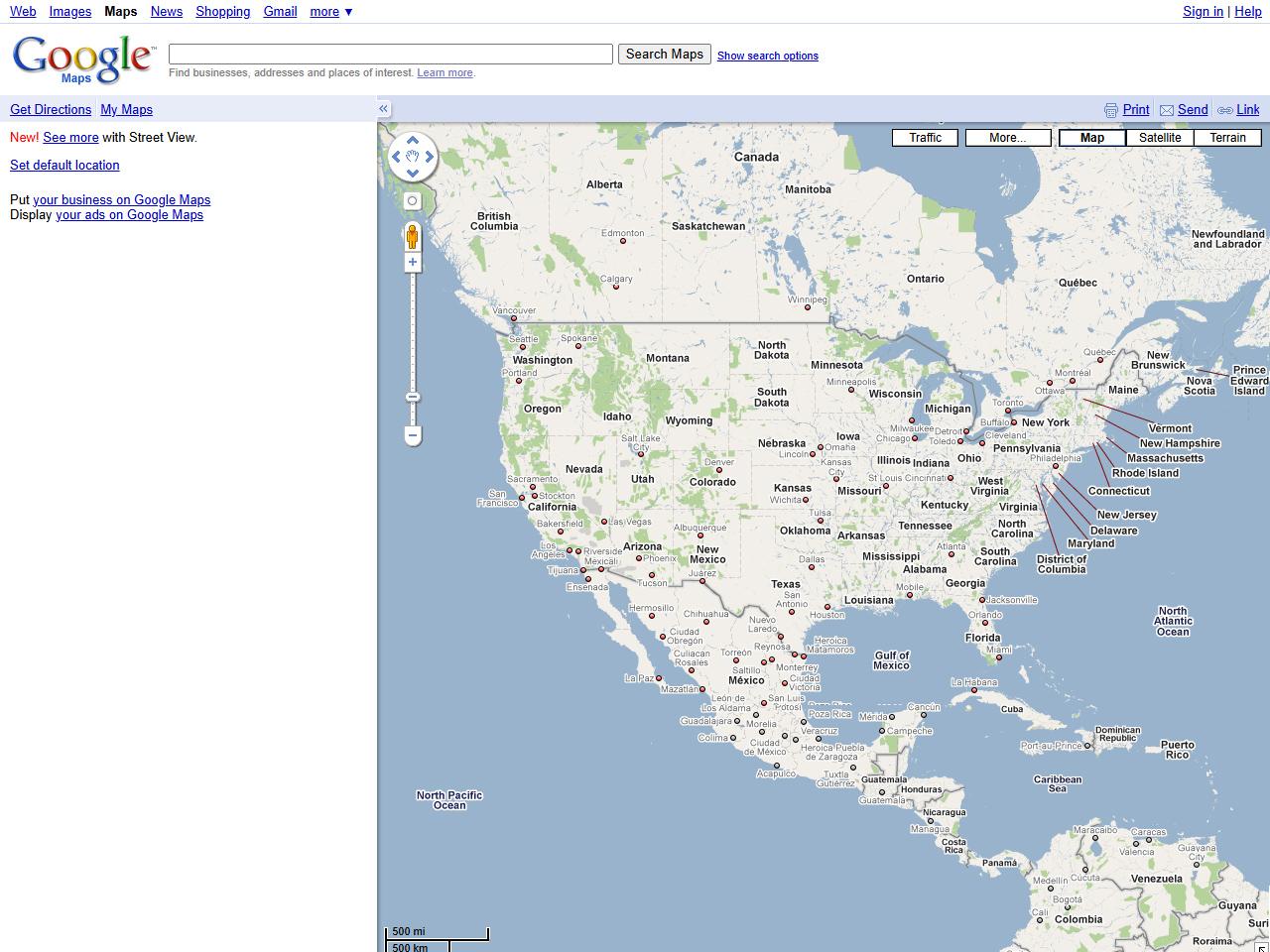Click the chain icon next to Link
The height and width of the screenshot is (952, 1270).
1225,110
